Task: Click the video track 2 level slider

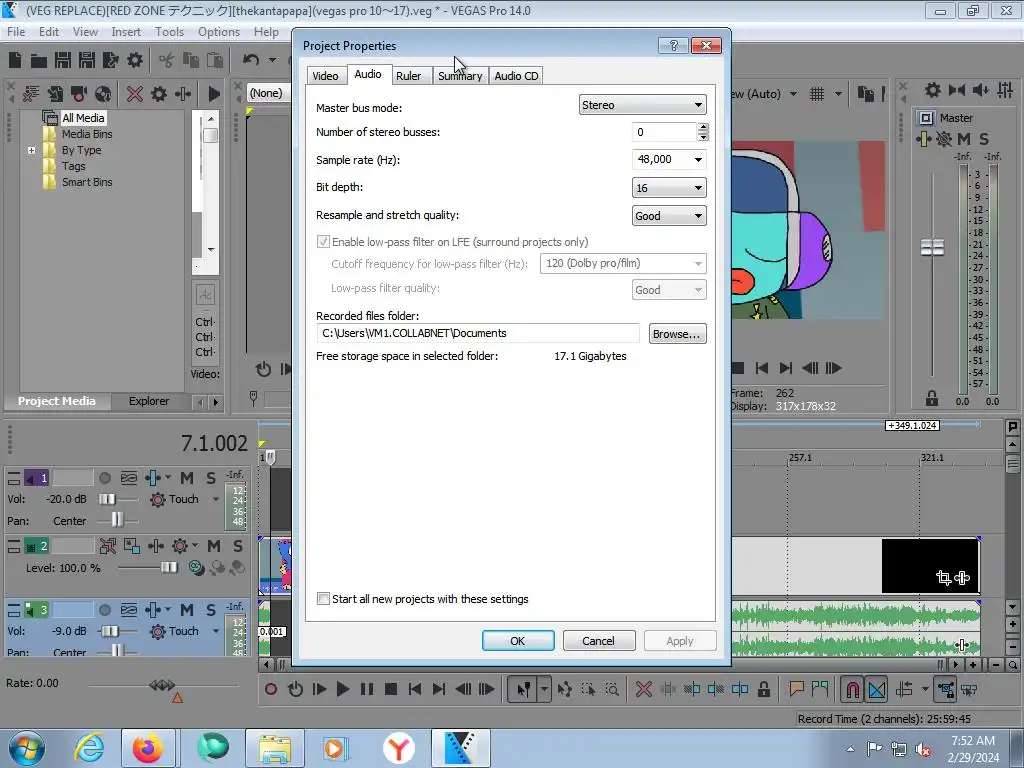Action: pyautogui.click(x=168, y=568)
